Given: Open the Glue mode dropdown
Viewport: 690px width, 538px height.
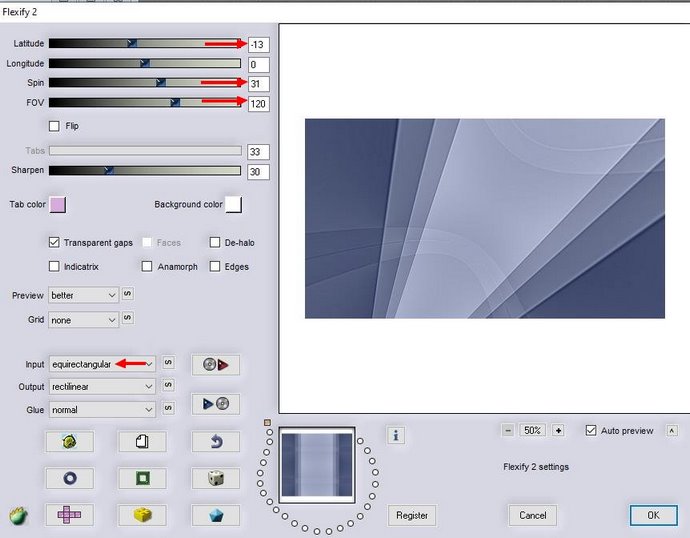Looking at the screenshot, I should [x=103, y=409].
